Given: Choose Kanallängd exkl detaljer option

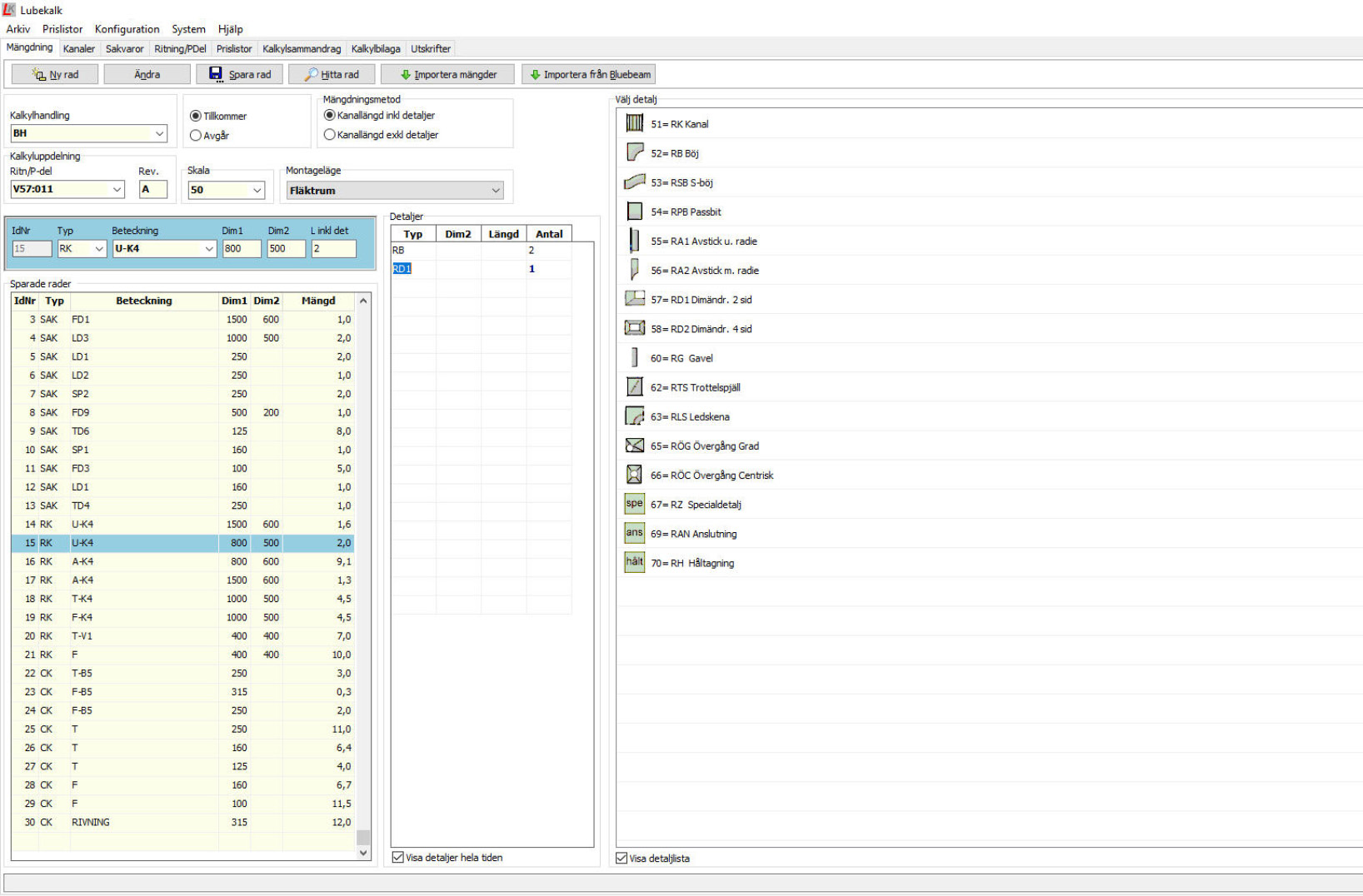Looking at the screenshot, I should [330, 134].
